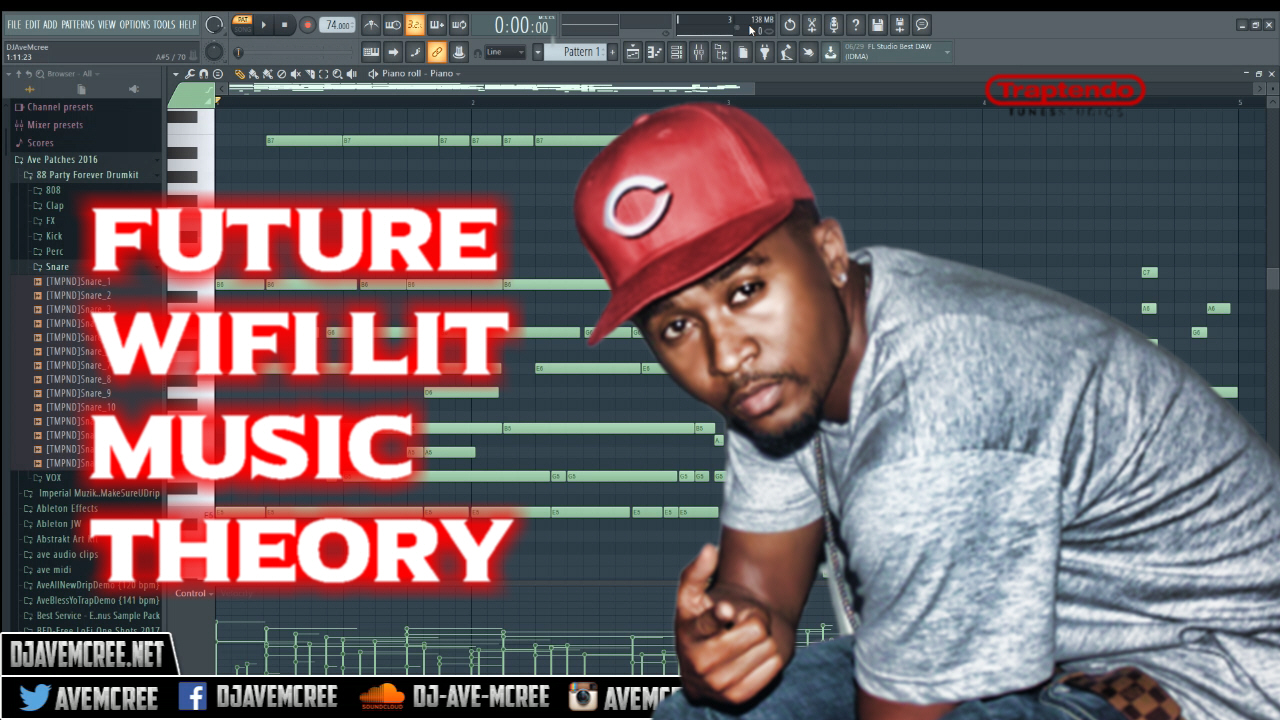This screenshot has width=1280, height=720.
Task: Enable the metronome toggle
Action: click(x=370, y=25)
